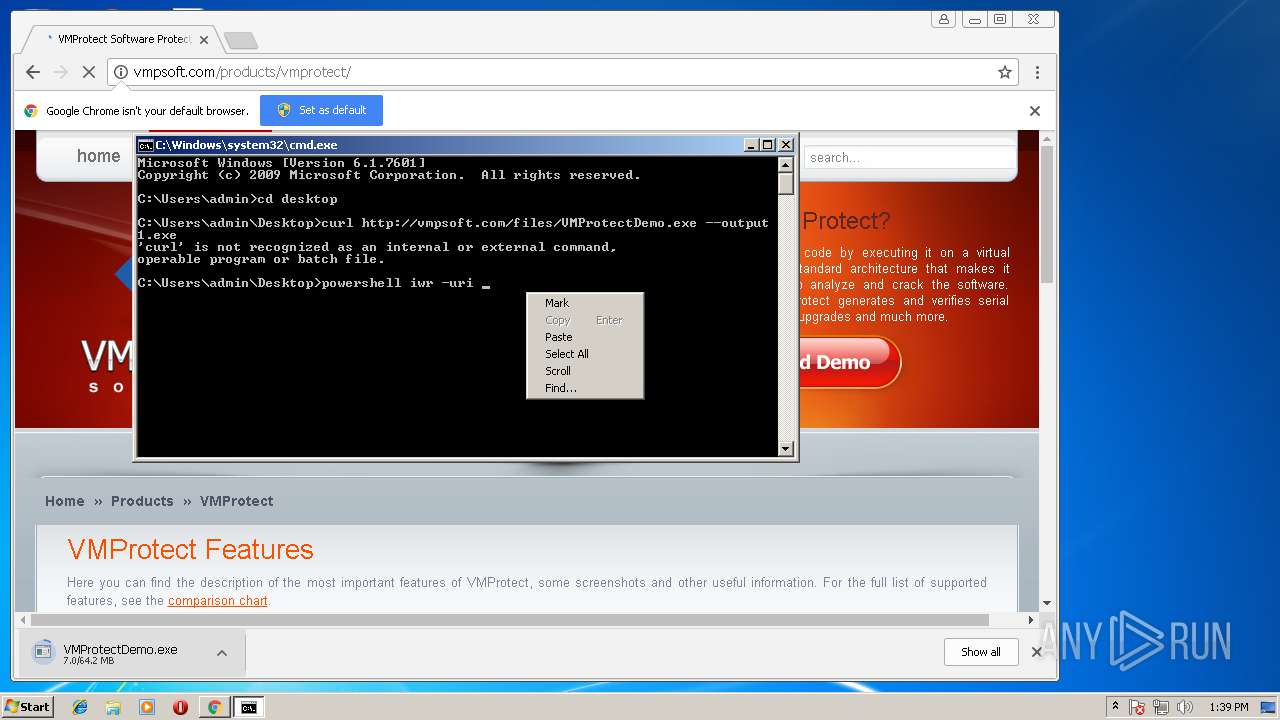The image size is (1280, 720).
Task: Stop page loading with the X button
Action: coord(88,72)
